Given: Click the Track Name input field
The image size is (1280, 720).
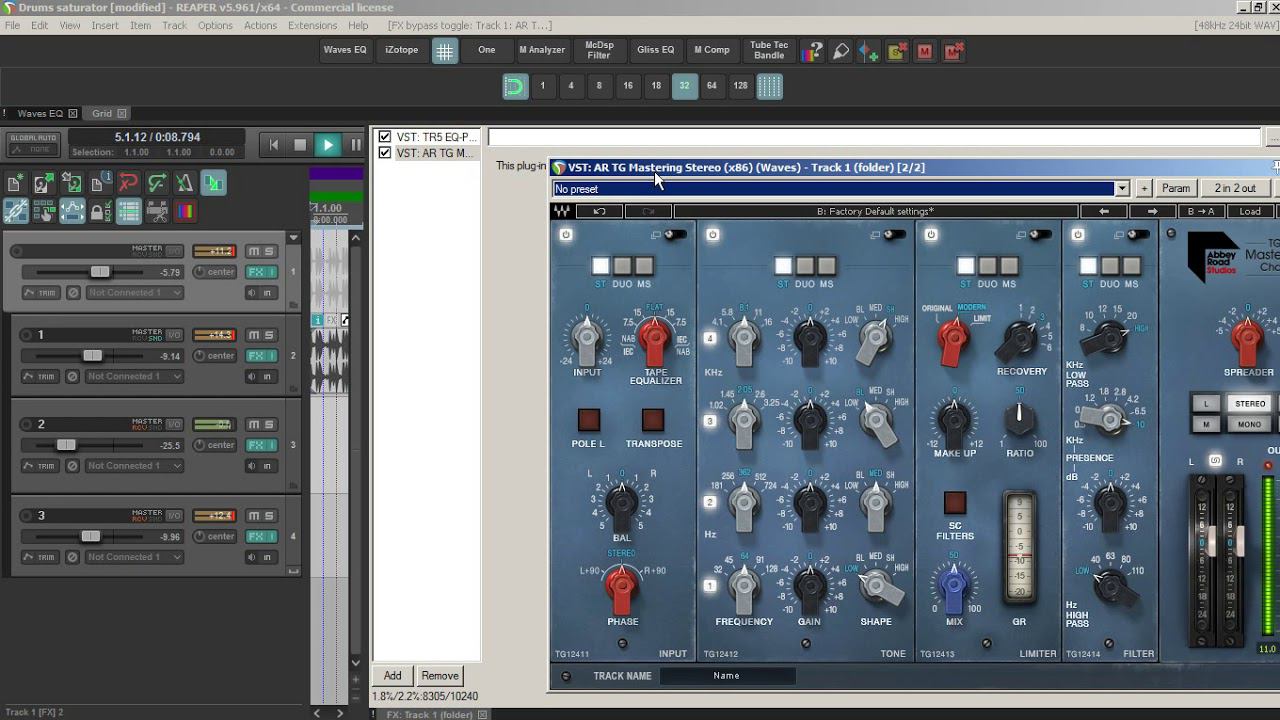Looking at the screenshot, I should pyautogui.click(x=727, y=676).
